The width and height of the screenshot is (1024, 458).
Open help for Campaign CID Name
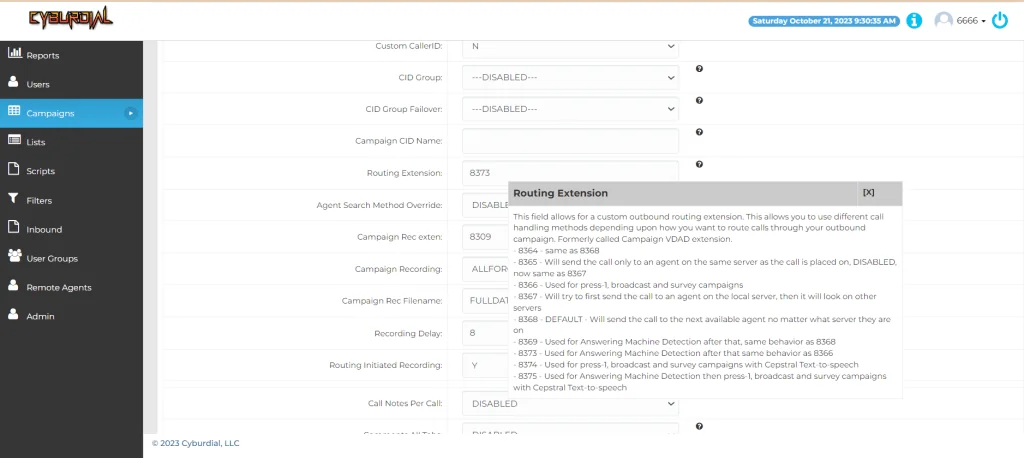699,132
